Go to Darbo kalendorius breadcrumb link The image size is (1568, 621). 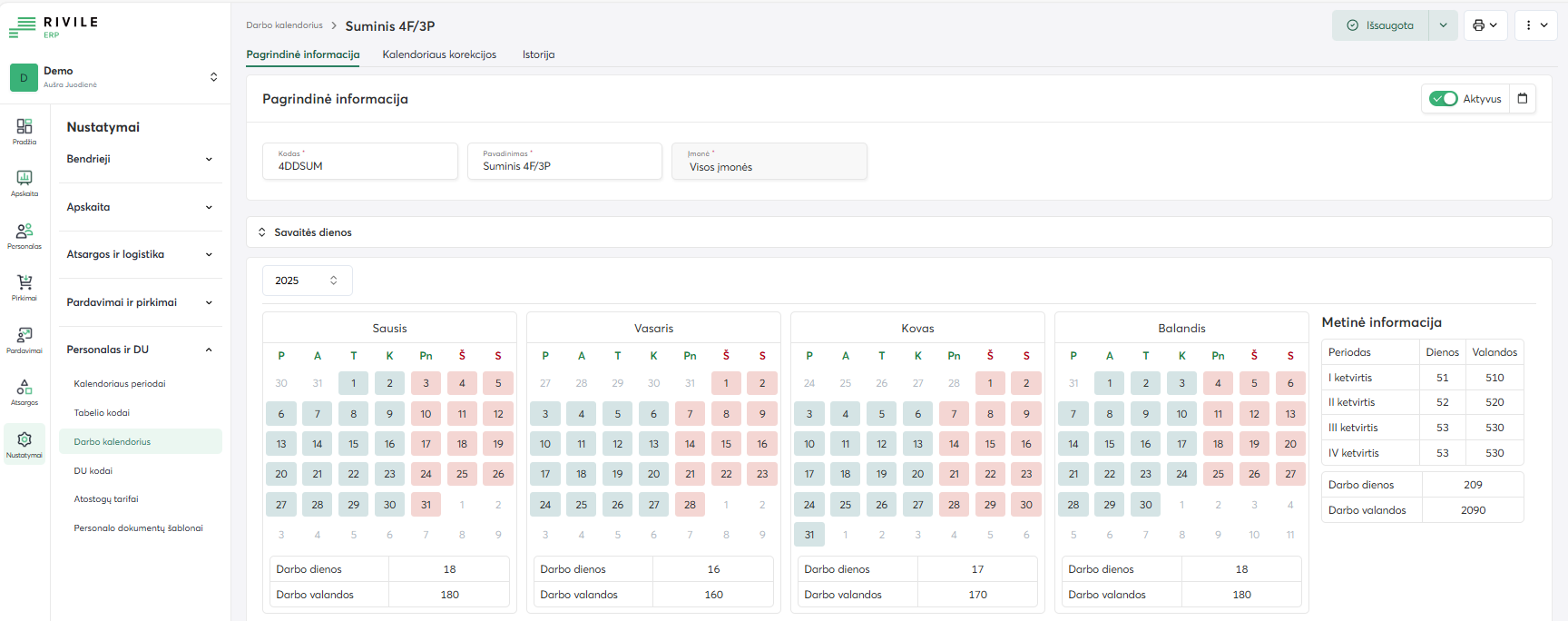284,25
